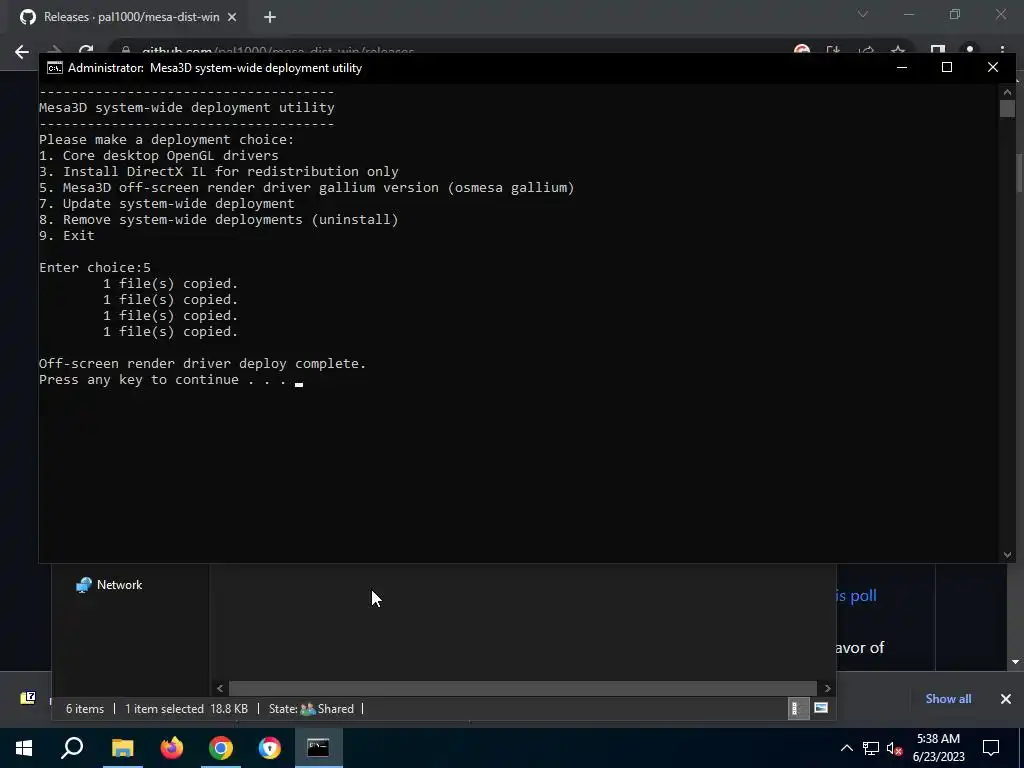Click the Explorer horizontal scrollbar right arrow
The image size is (1024, 768).
tap(827, 688)
